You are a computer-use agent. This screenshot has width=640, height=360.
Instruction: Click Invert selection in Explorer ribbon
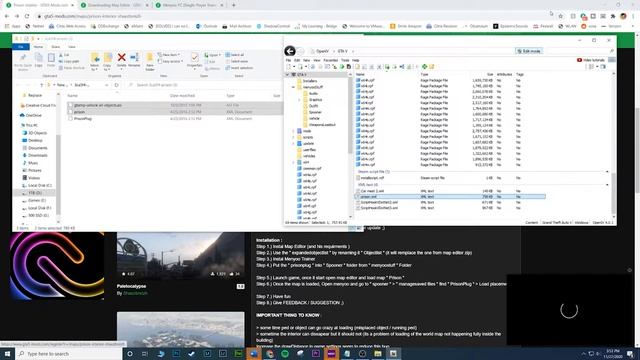click(239, 68)
